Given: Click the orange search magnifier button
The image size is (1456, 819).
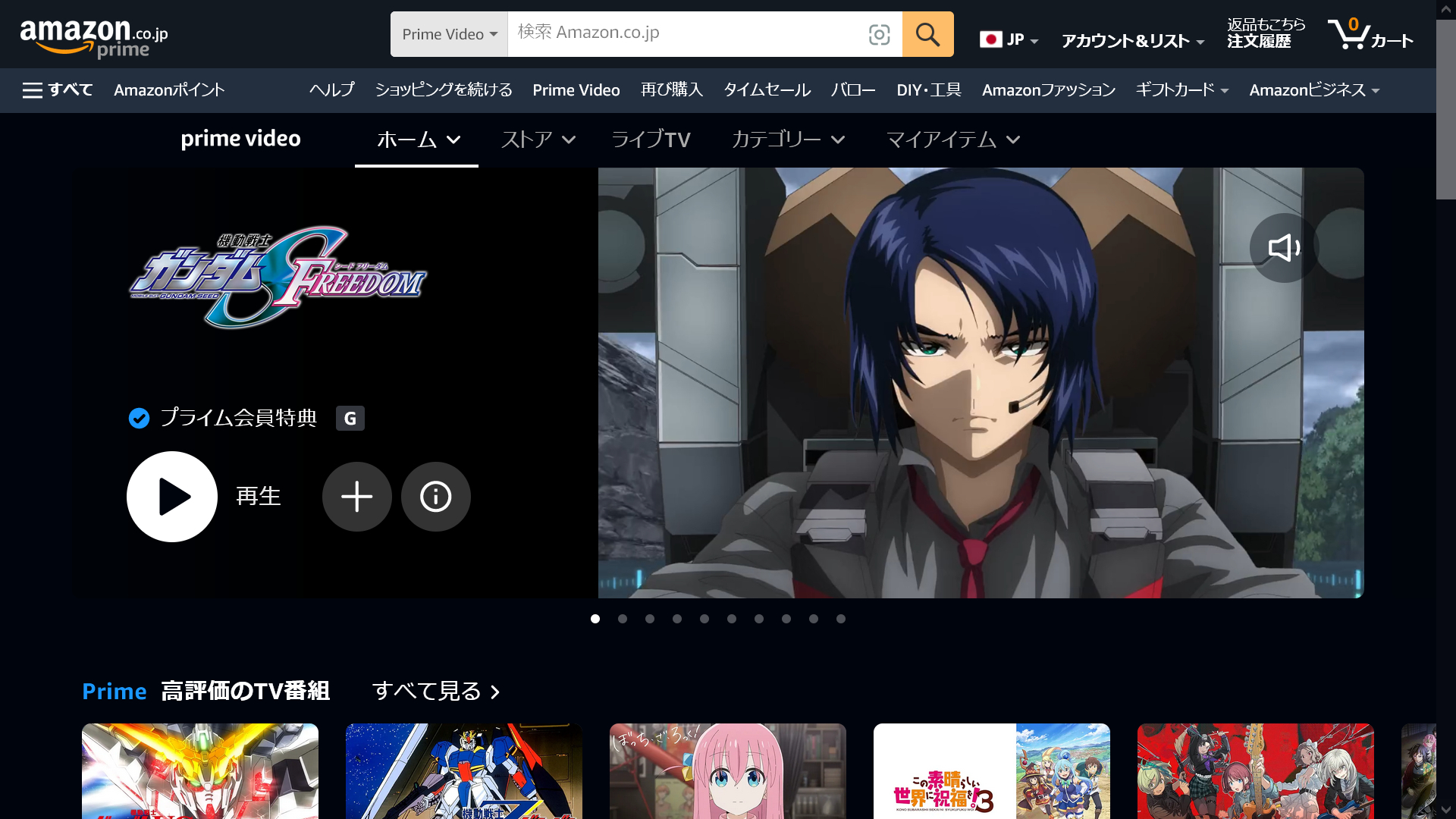Looking at the screenshot, I should [927, 34].
